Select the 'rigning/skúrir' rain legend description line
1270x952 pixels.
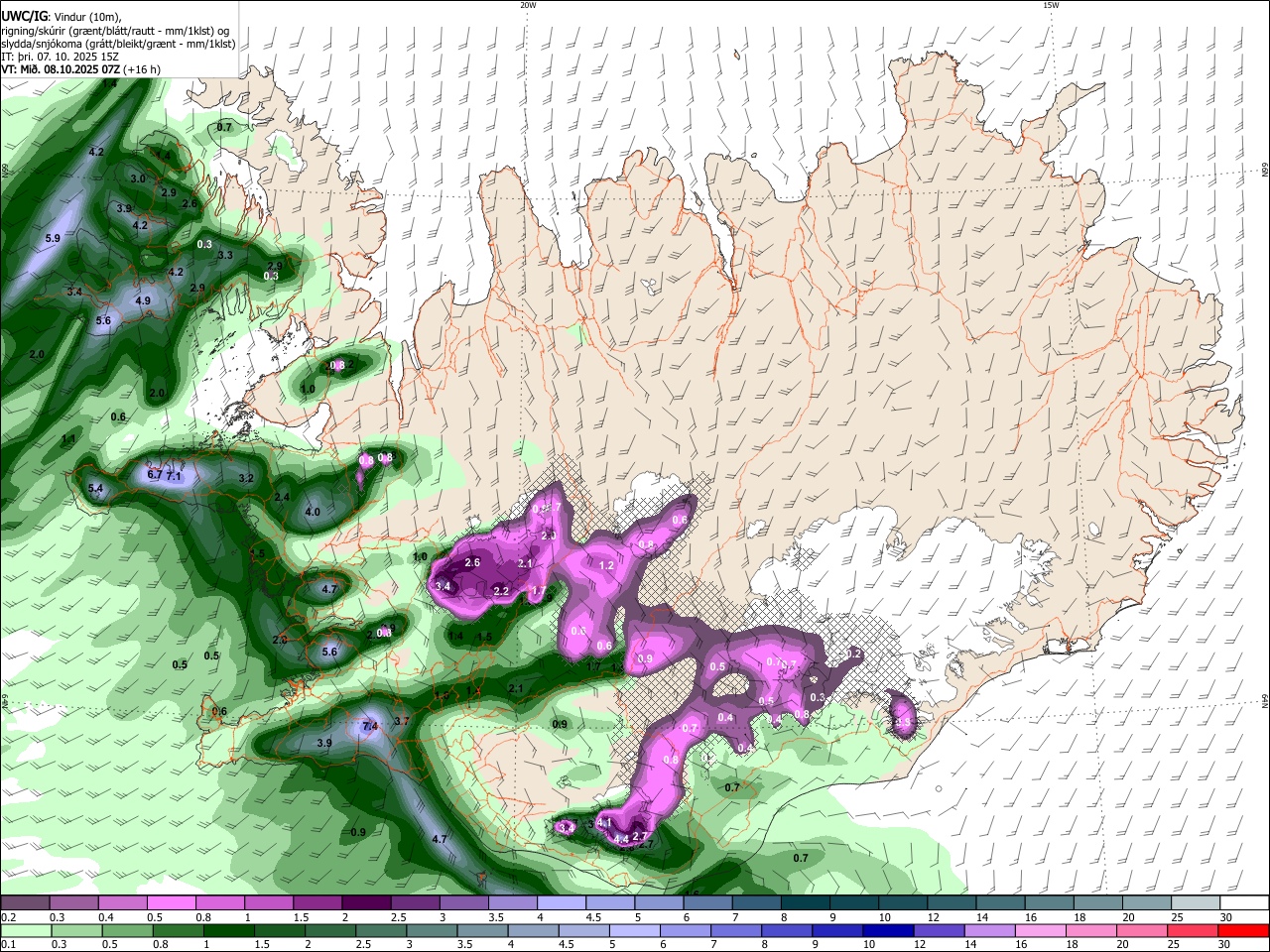coord(115,31)
